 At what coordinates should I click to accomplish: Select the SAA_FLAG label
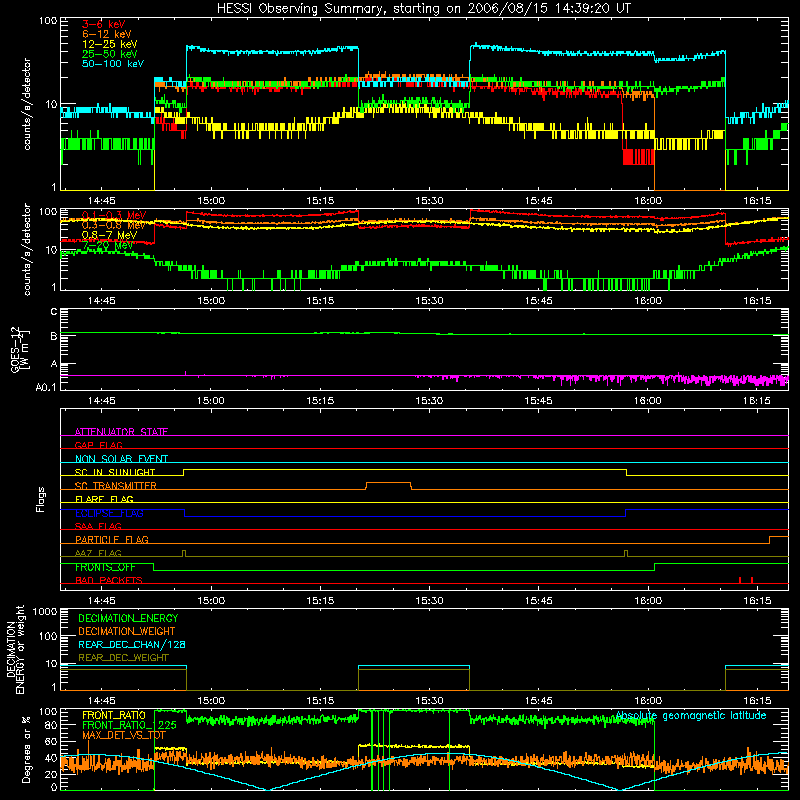[98, 526]
